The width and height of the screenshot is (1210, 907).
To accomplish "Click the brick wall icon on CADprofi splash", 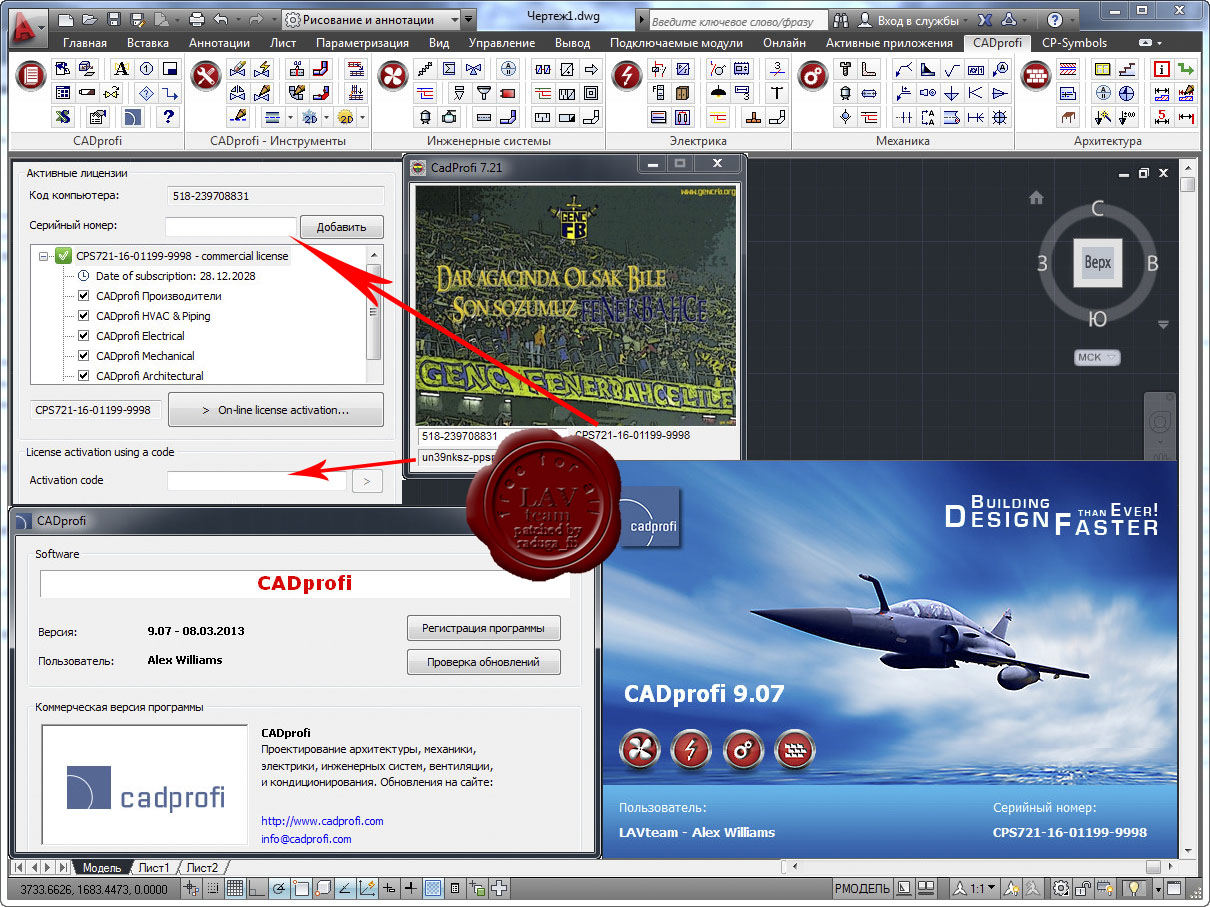I will point(795,748).
